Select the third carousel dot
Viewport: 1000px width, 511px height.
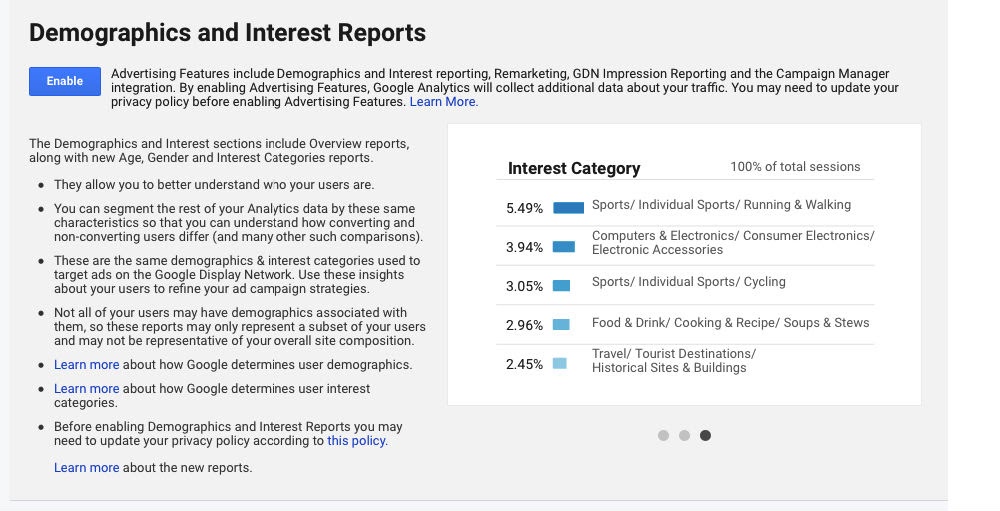(x=705, y=435)
